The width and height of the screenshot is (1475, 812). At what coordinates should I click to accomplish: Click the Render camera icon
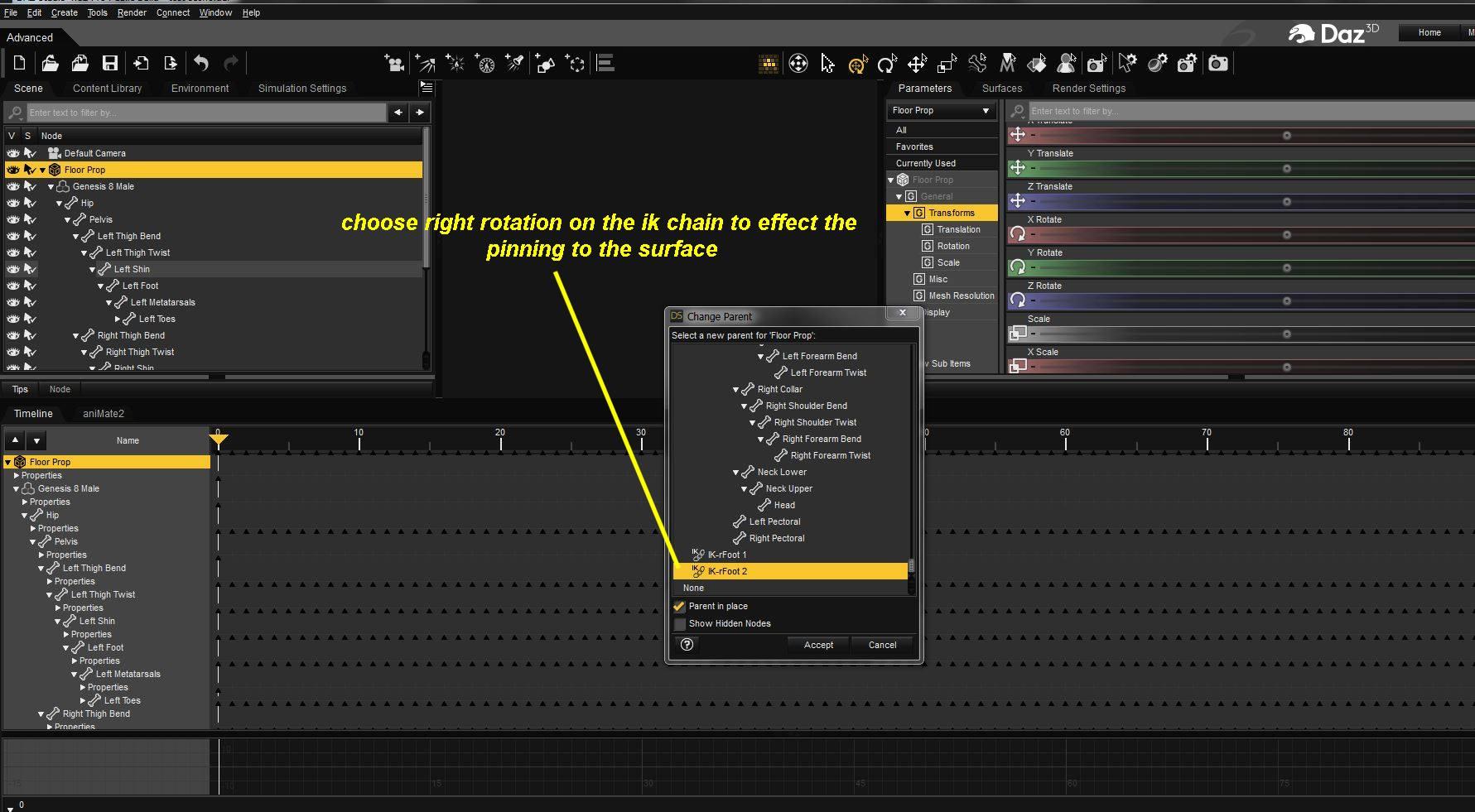pyautogui.click(x=1217, y=63)
